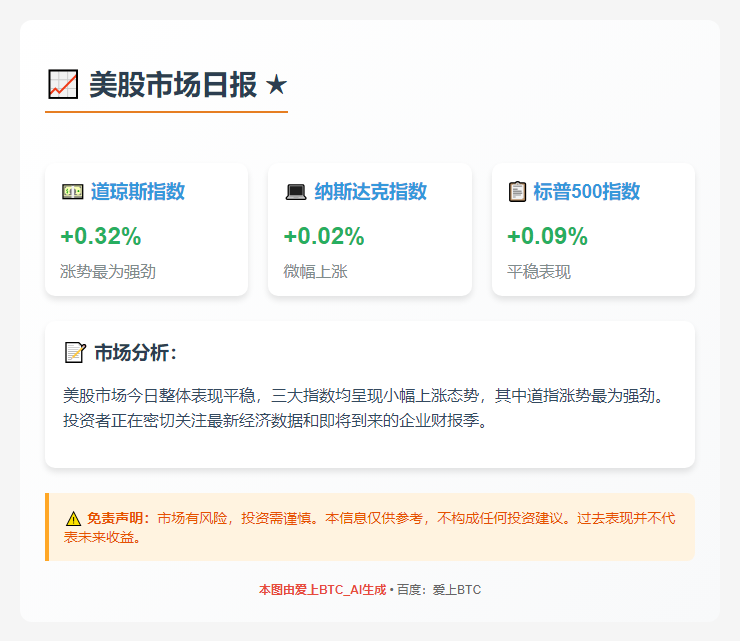The width and height of the screenshot is (740, 641).
Task: Click the 市场分析 section heading
Action: point(135,353)
